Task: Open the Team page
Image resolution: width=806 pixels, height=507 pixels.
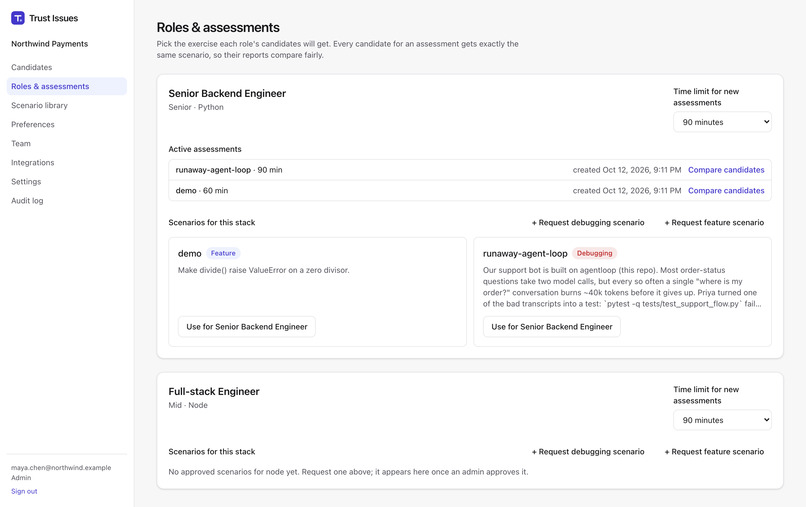Action: pyautogui.click(x=21, y=143)
